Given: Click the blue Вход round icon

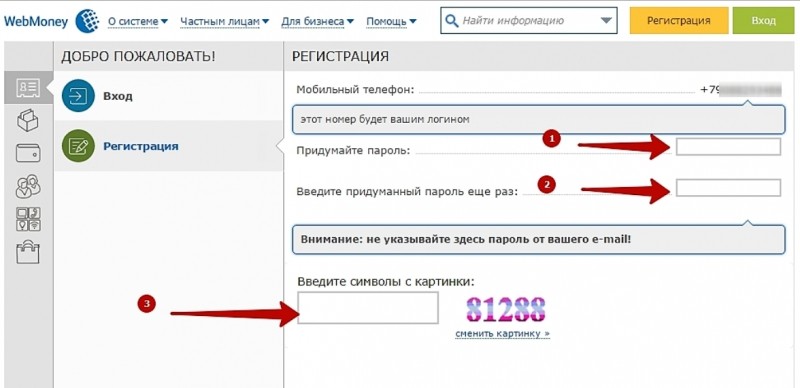Looking at the screenshot, I should (78, 96).
